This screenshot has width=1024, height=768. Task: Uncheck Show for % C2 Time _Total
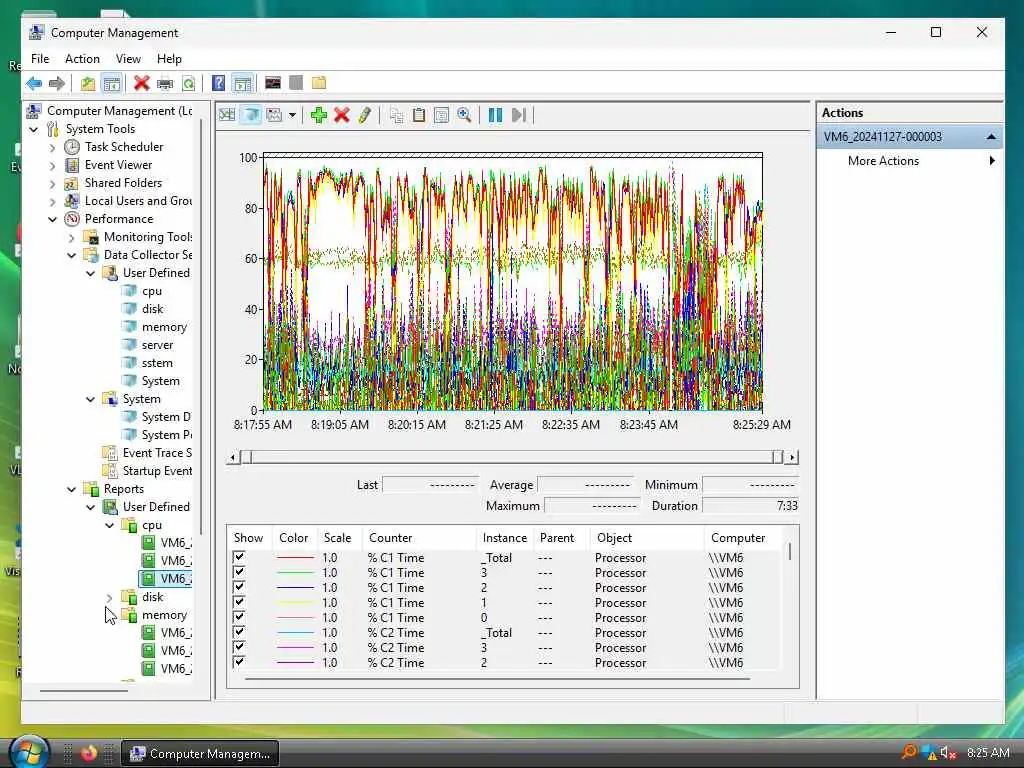click(x=239, y=632)
